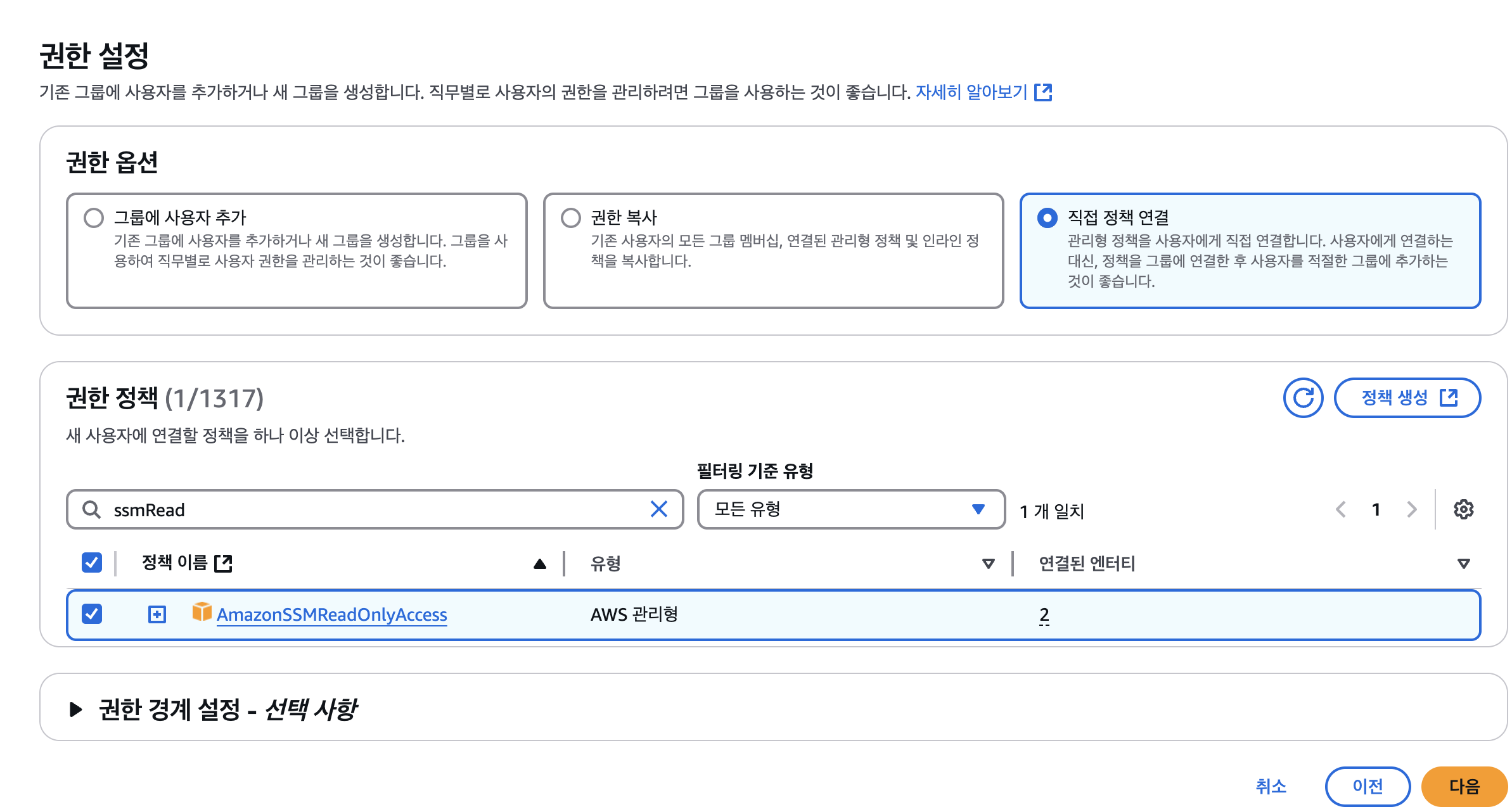Click external link icon beside 정책 이름 header
The width and height of the screenshot is (1512, 807).
[223, 563]
